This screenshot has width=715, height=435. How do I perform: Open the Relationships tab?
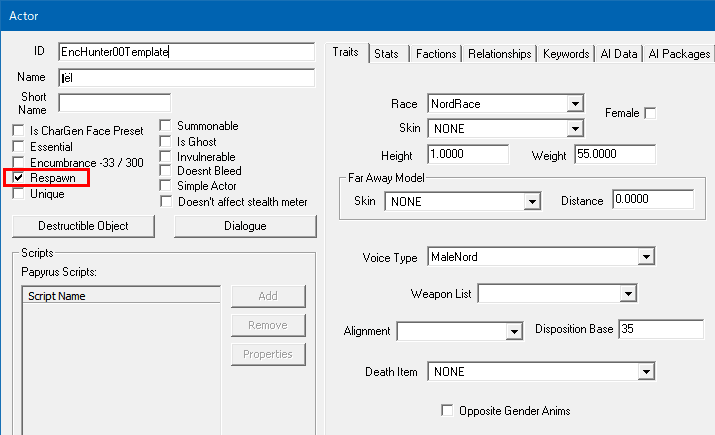pos(500,54)
